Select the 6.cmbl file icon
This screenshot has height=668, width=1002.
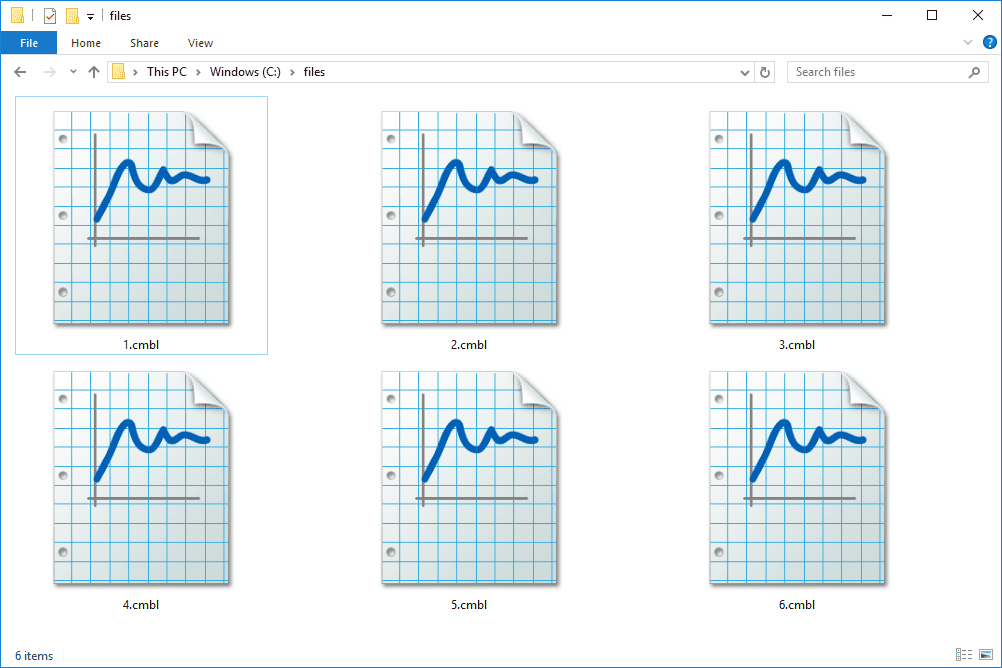797,478
